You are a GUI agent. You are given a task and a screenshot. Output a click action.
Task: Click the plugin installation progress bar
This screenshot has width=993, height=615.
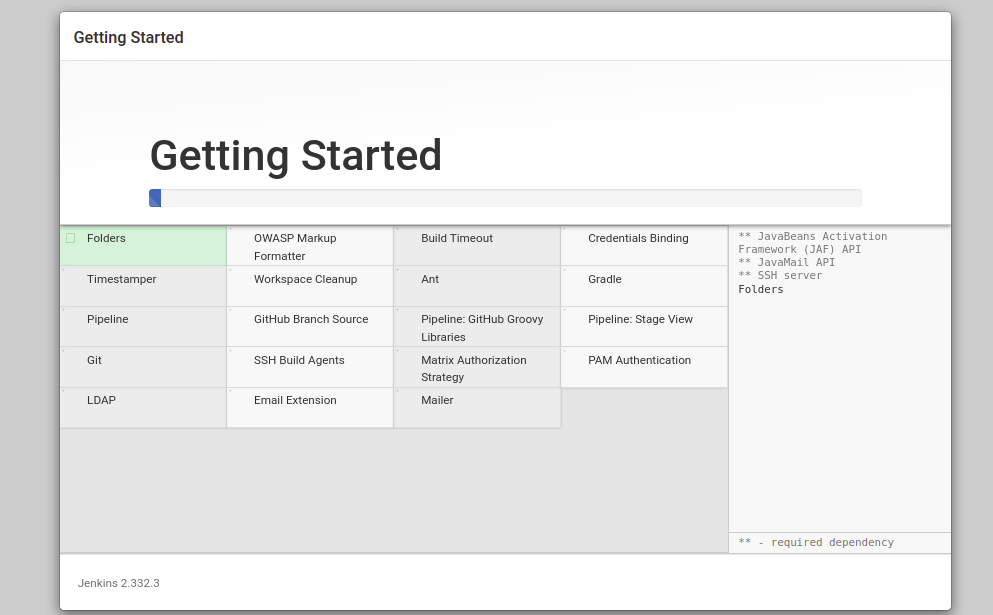point(505,198)
